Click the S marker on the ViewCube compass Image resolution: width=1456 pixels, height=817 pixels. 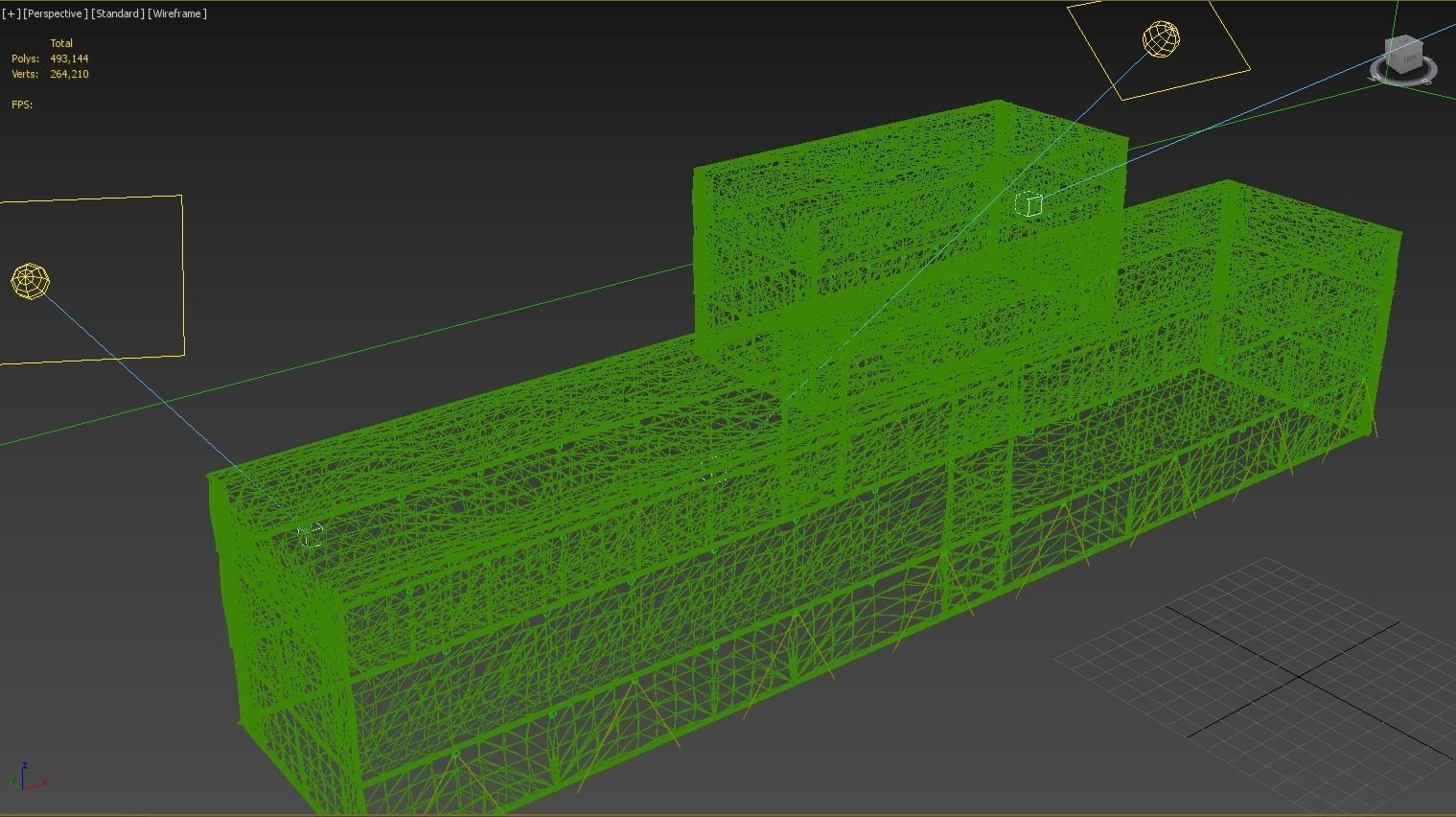tap(1426, 81)
